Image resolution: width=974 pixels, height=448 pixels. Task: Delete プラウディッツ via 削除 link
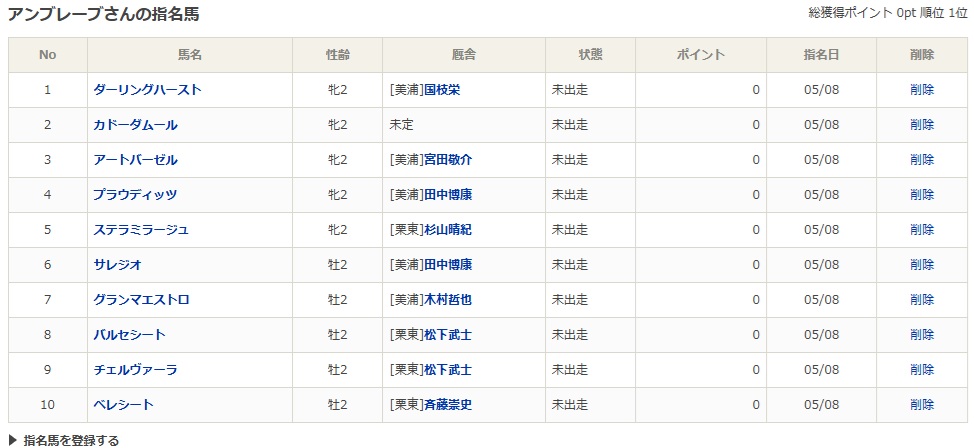coord(922,194)
